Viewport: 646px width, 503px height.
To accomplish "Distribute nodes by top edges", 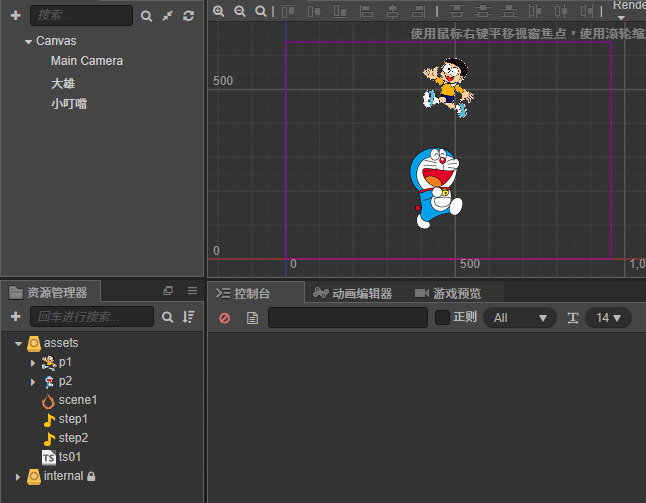I will click(456, 11).
